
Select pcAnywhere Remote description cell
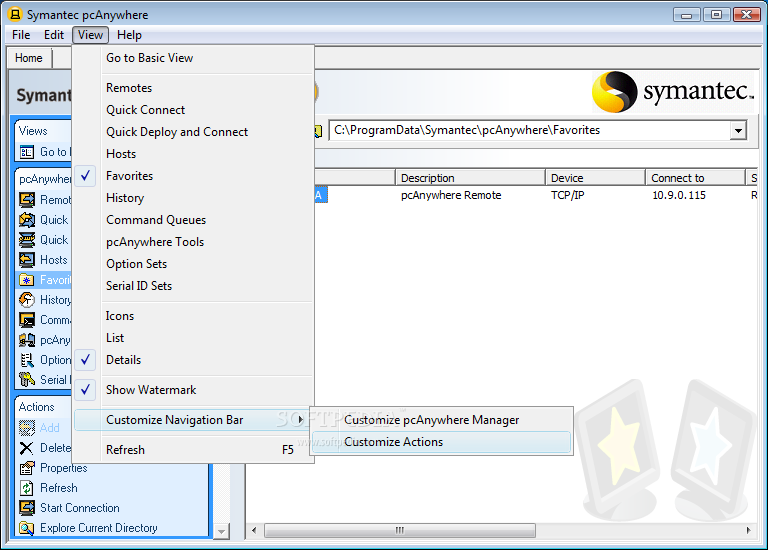451,195
